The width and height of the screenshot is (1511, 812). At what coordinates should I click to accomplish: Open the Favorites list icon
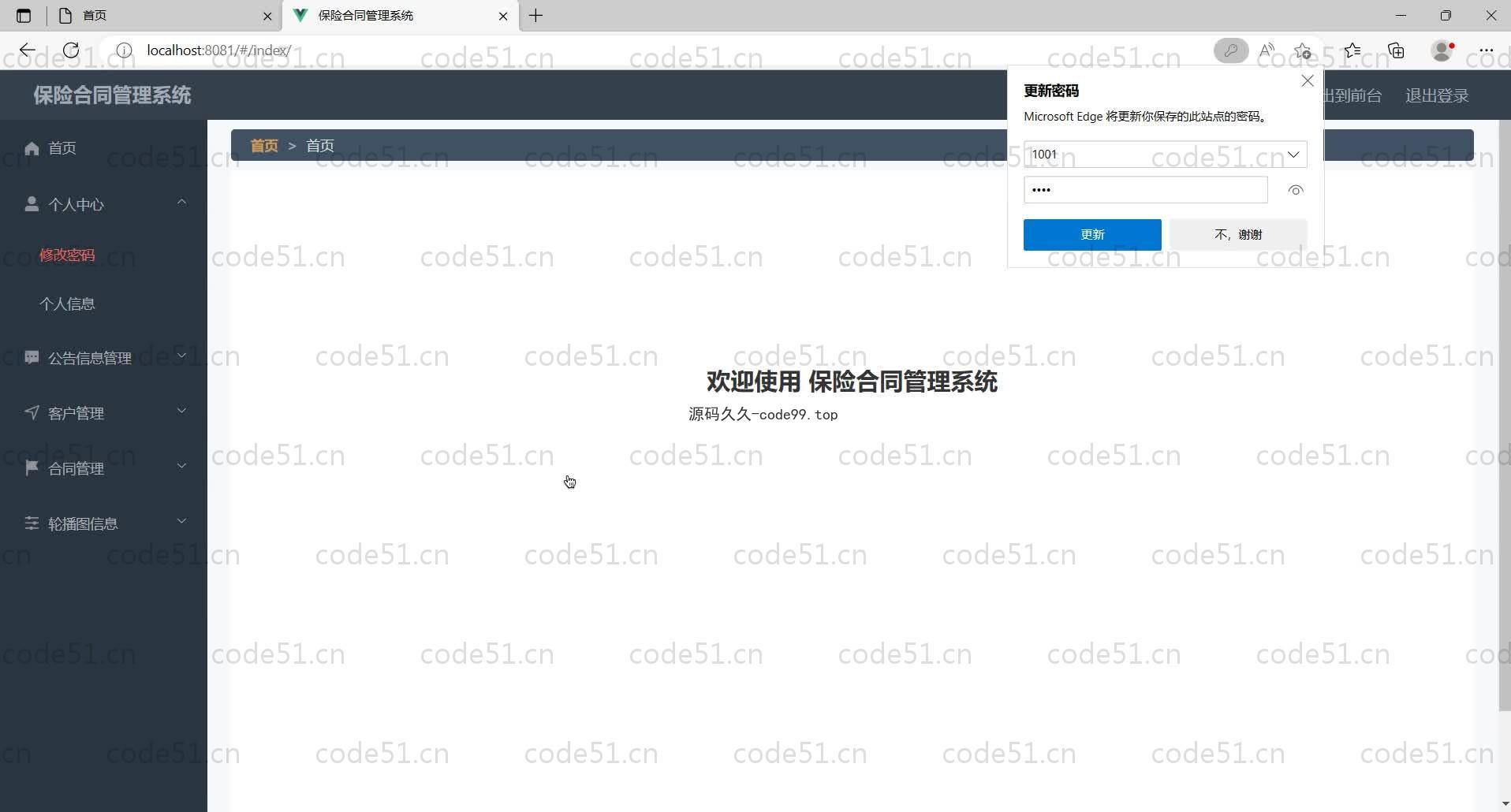[x=1352, y=50]
